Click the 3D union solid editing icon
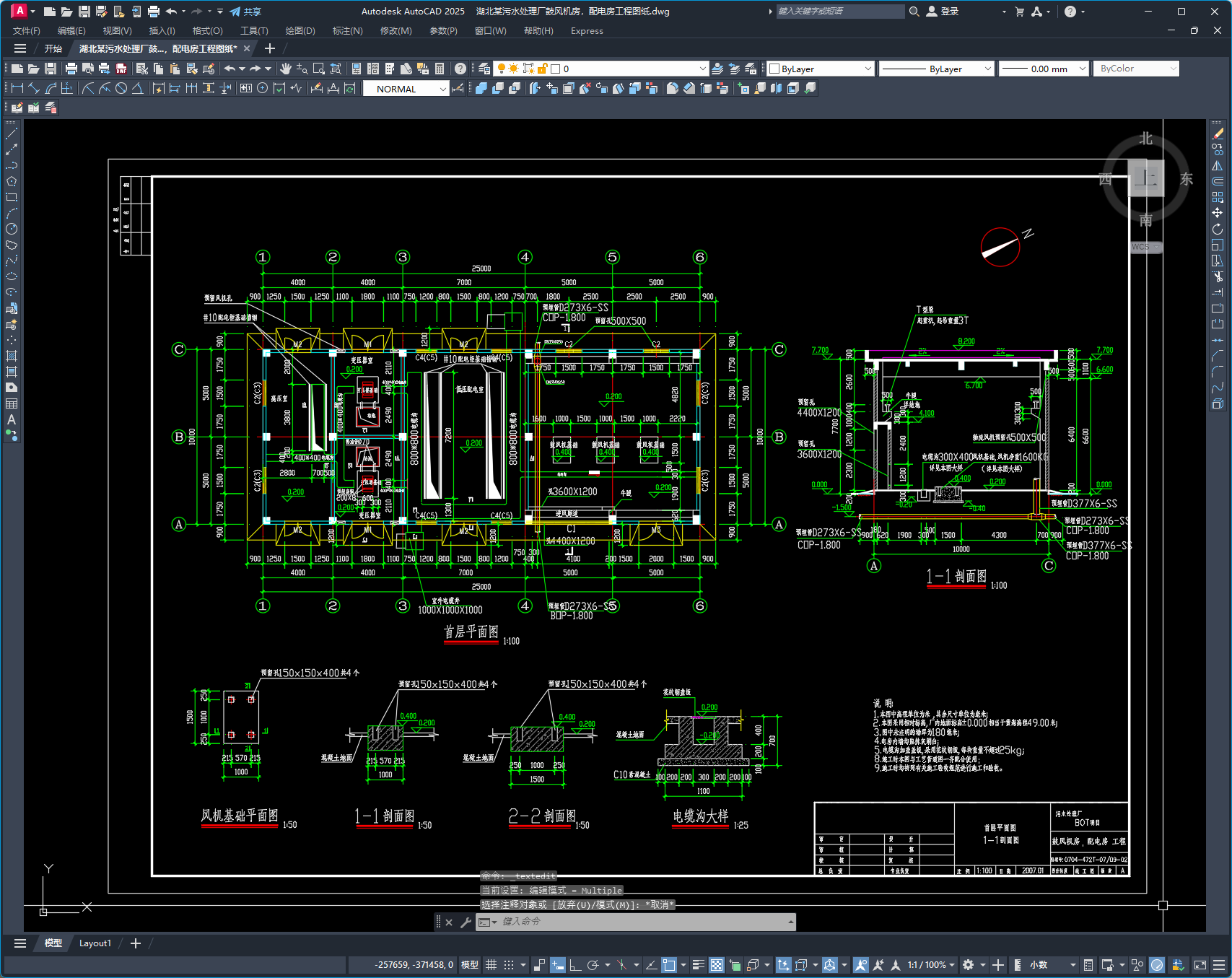The height and width of the screenshot is (978, 1232). tap(481, 88)
